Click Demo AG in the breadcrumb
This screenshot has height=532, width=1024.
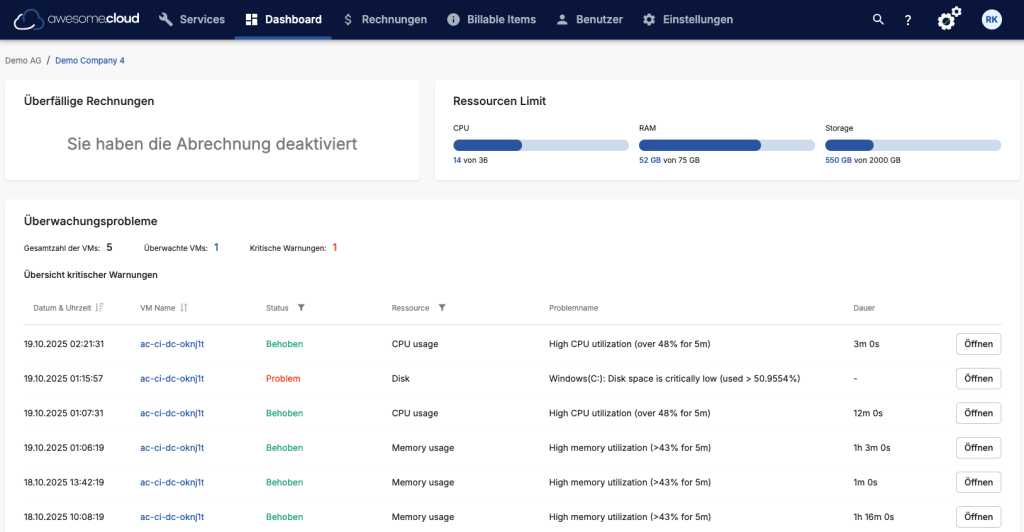coord(23,61)
